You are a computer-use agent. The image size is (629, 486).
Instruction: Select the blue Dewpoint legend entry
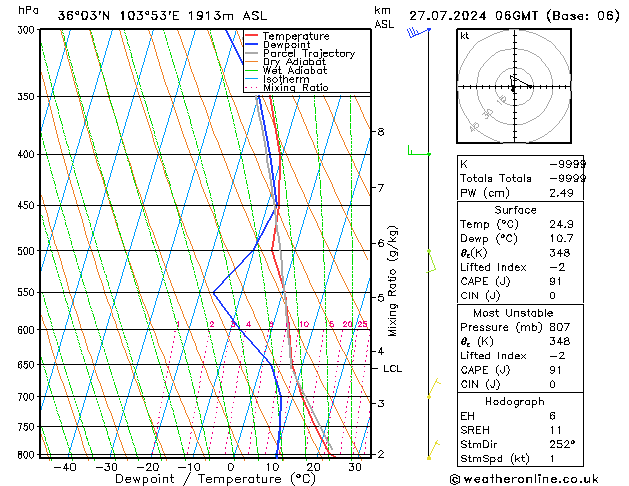coord(288,45)
